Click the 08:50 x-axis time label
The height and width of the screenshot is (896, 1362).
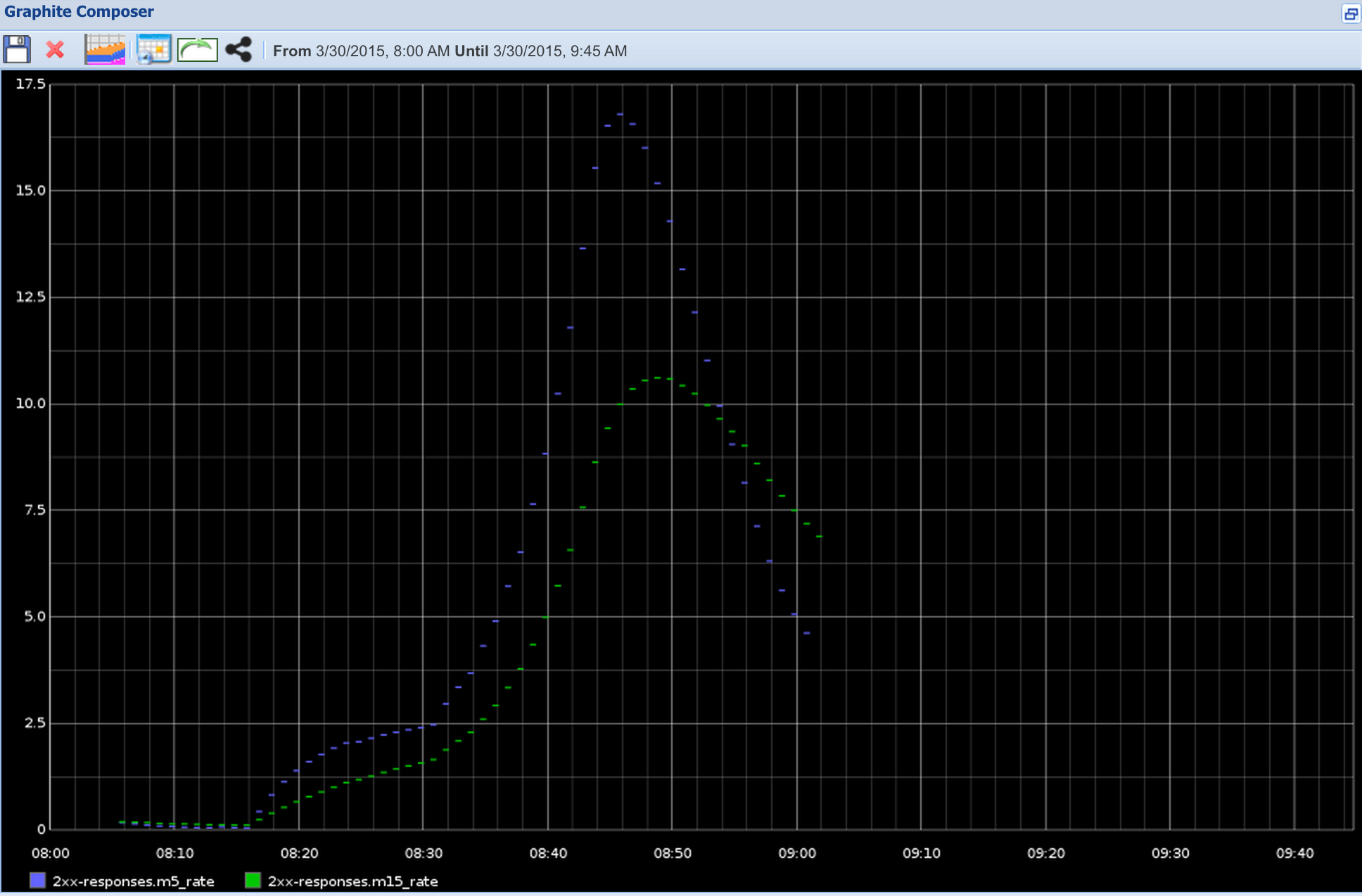pyautogui.click(x=673, y=853)
